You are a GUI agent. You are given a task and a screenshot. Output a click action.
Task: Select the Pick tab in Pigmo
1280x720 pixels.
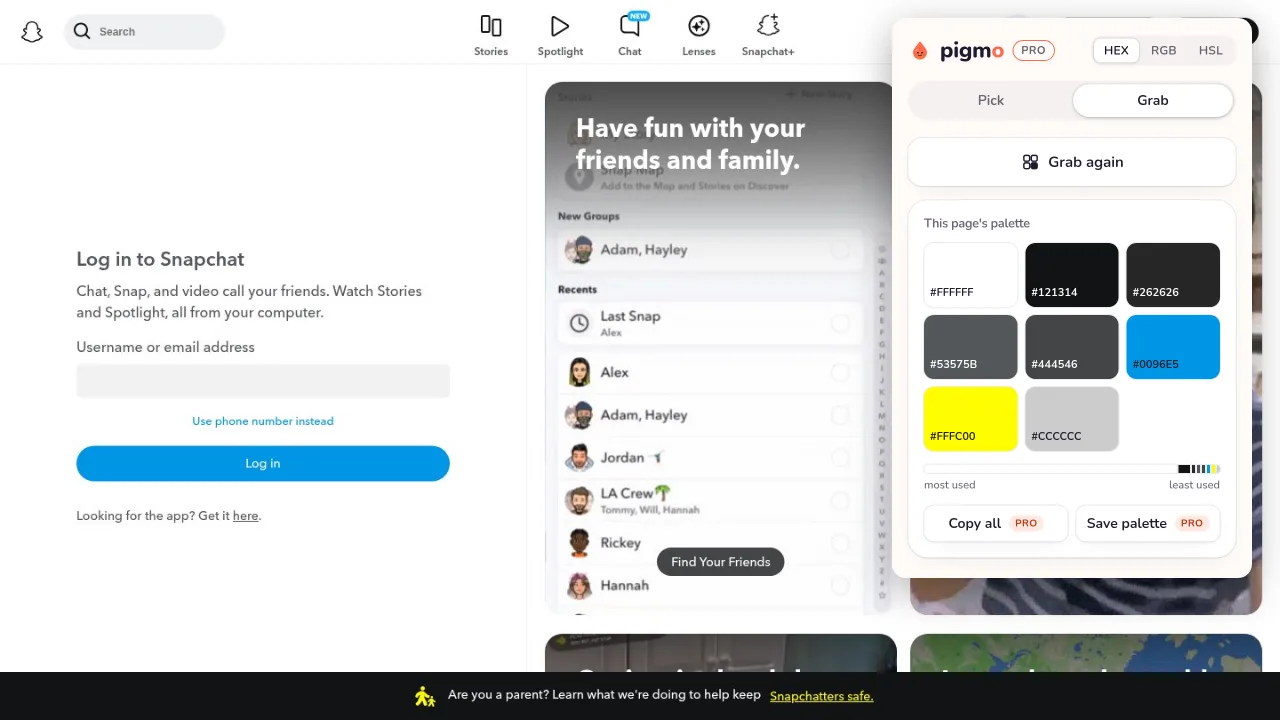[x=991, y=100]
